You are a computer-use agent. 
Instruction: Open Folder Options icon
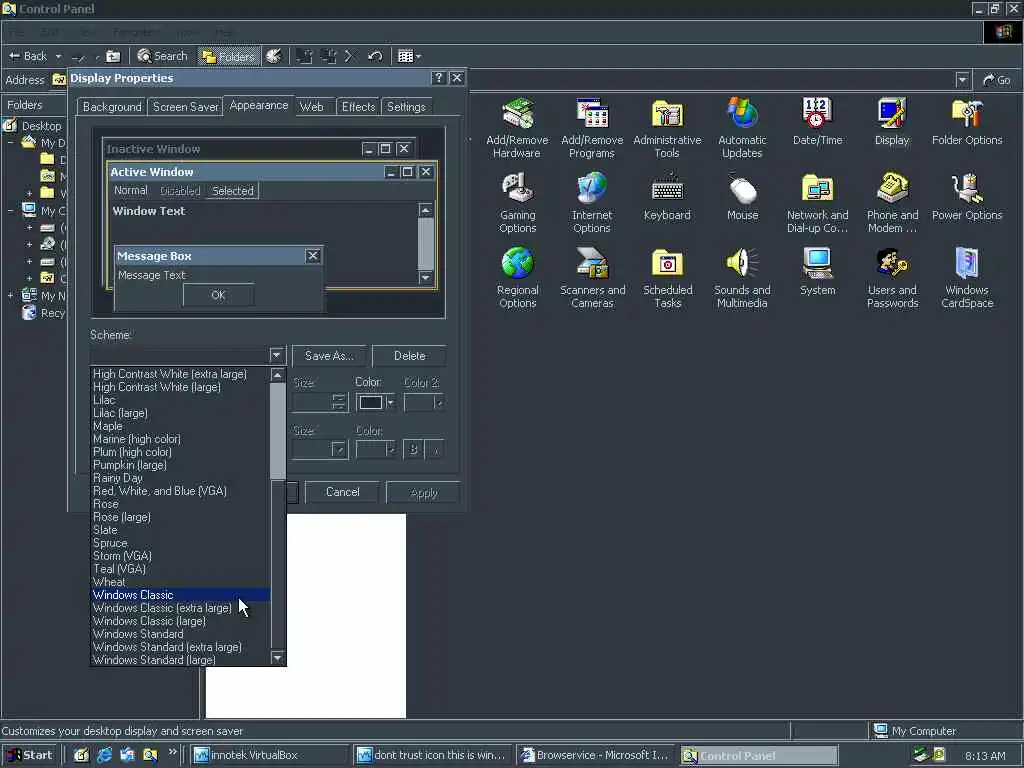(967, 122)
